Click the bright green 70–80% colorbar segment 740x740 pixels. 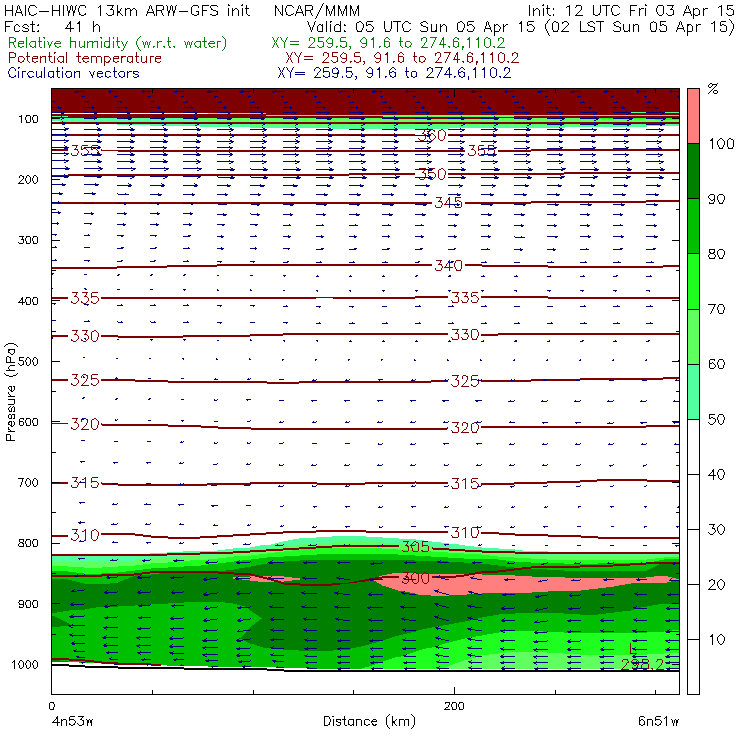pos(693,281)
